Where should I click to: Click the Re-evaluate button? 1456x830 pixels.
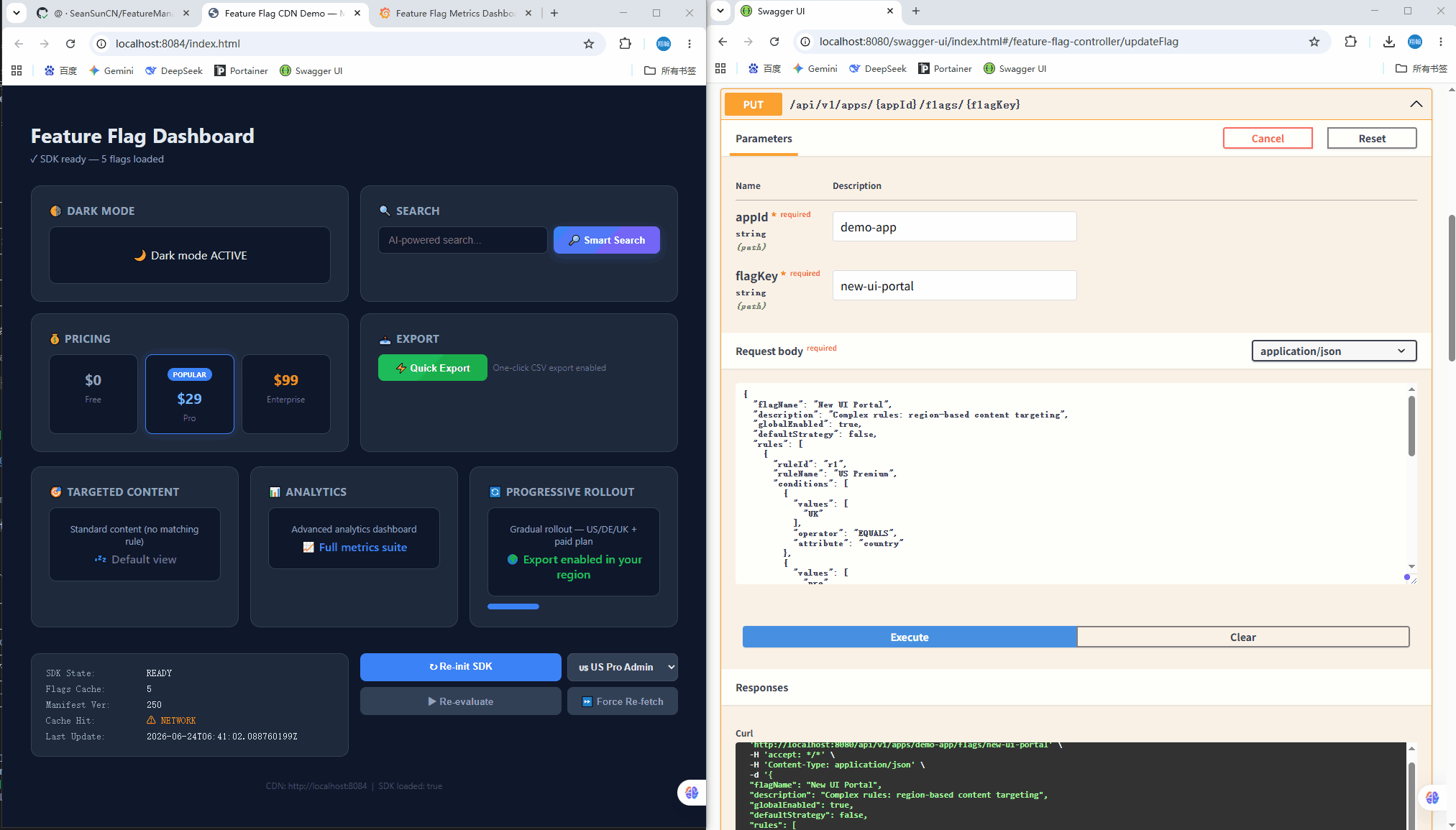(461, 701)
